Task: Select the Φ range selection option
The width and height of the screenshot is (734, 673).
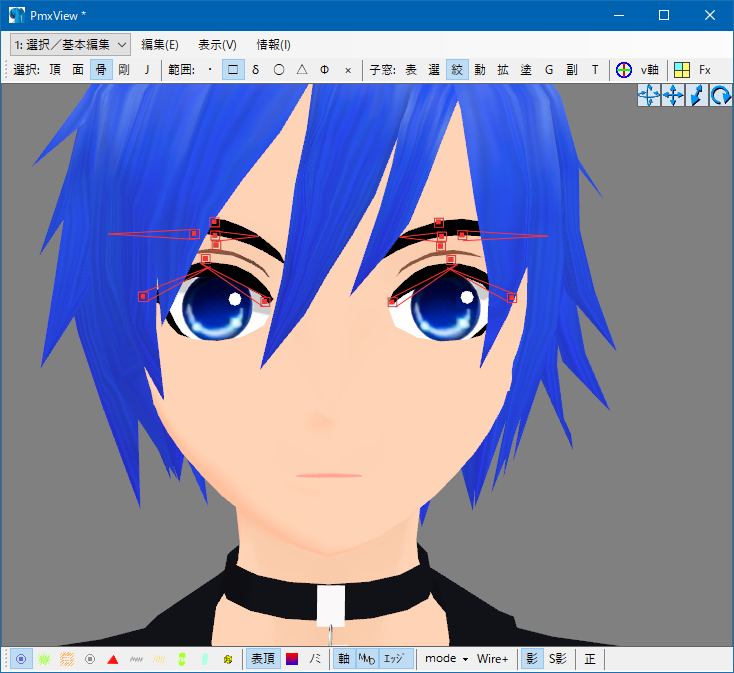Action: point(324,70)
